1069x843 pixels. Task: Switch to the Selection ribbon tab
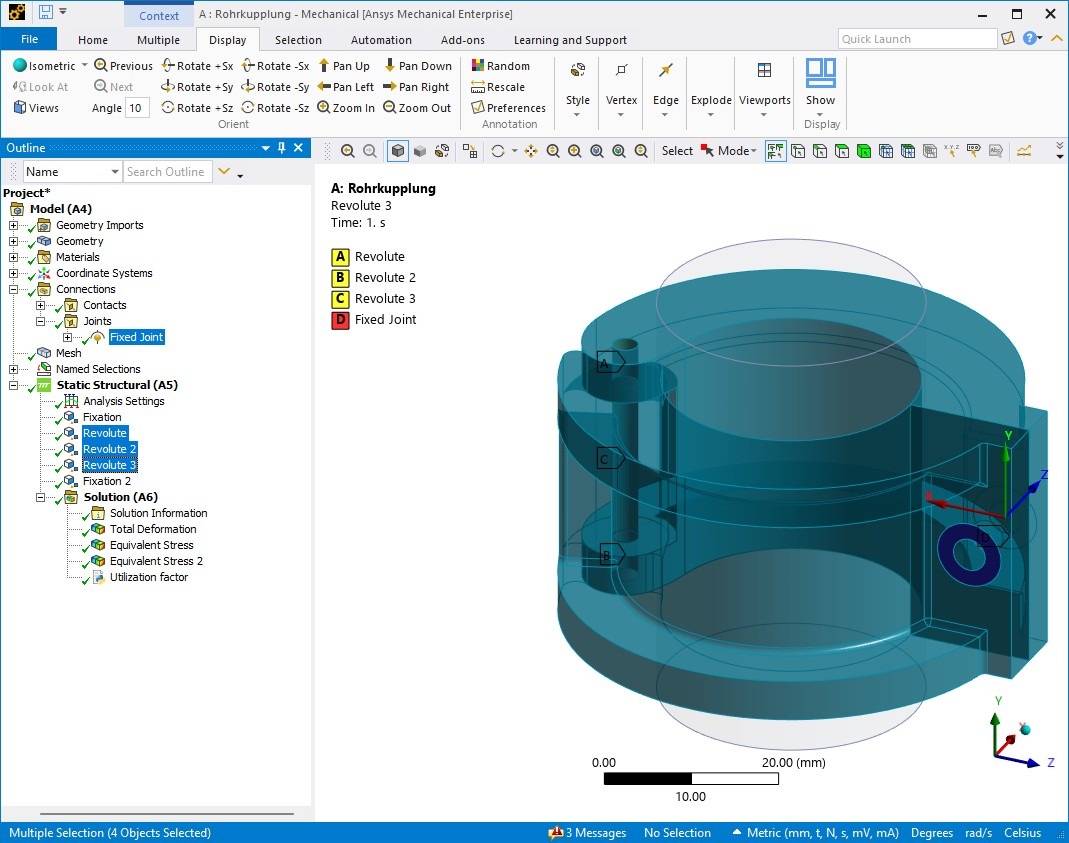298,40
